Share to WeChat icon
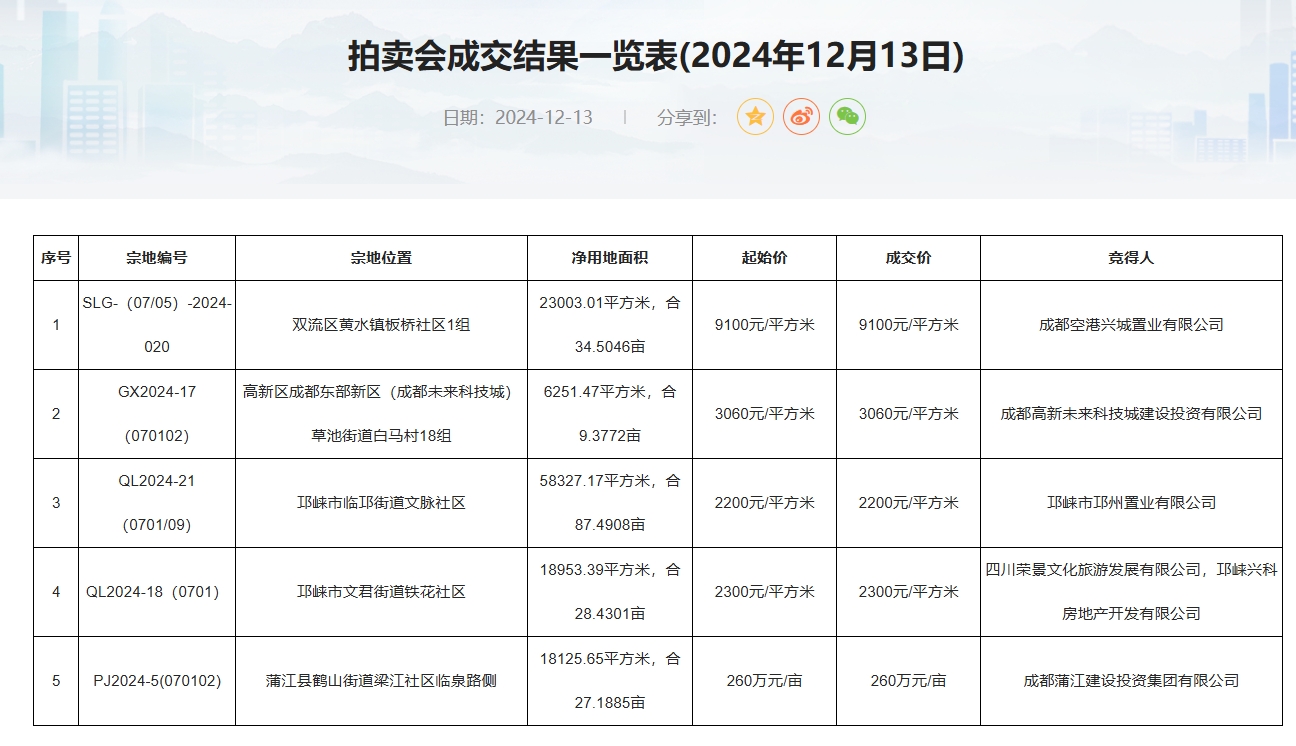The width and height of the screenshot is (1296, 746). [x=847, y=117]
